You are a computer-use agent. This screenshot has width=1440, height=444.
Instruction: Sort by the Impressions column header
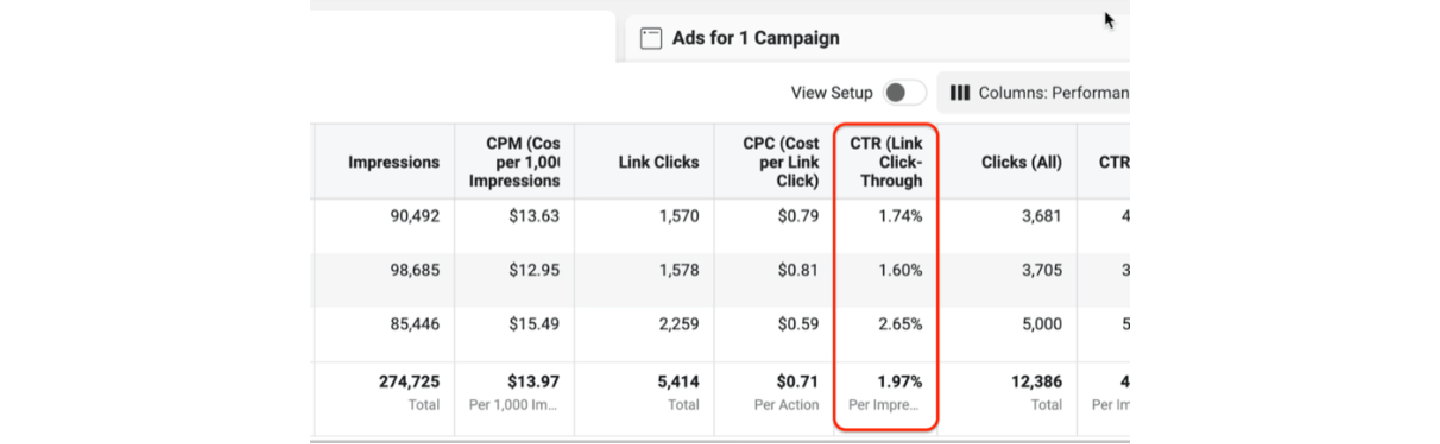(x=393, y=162)
